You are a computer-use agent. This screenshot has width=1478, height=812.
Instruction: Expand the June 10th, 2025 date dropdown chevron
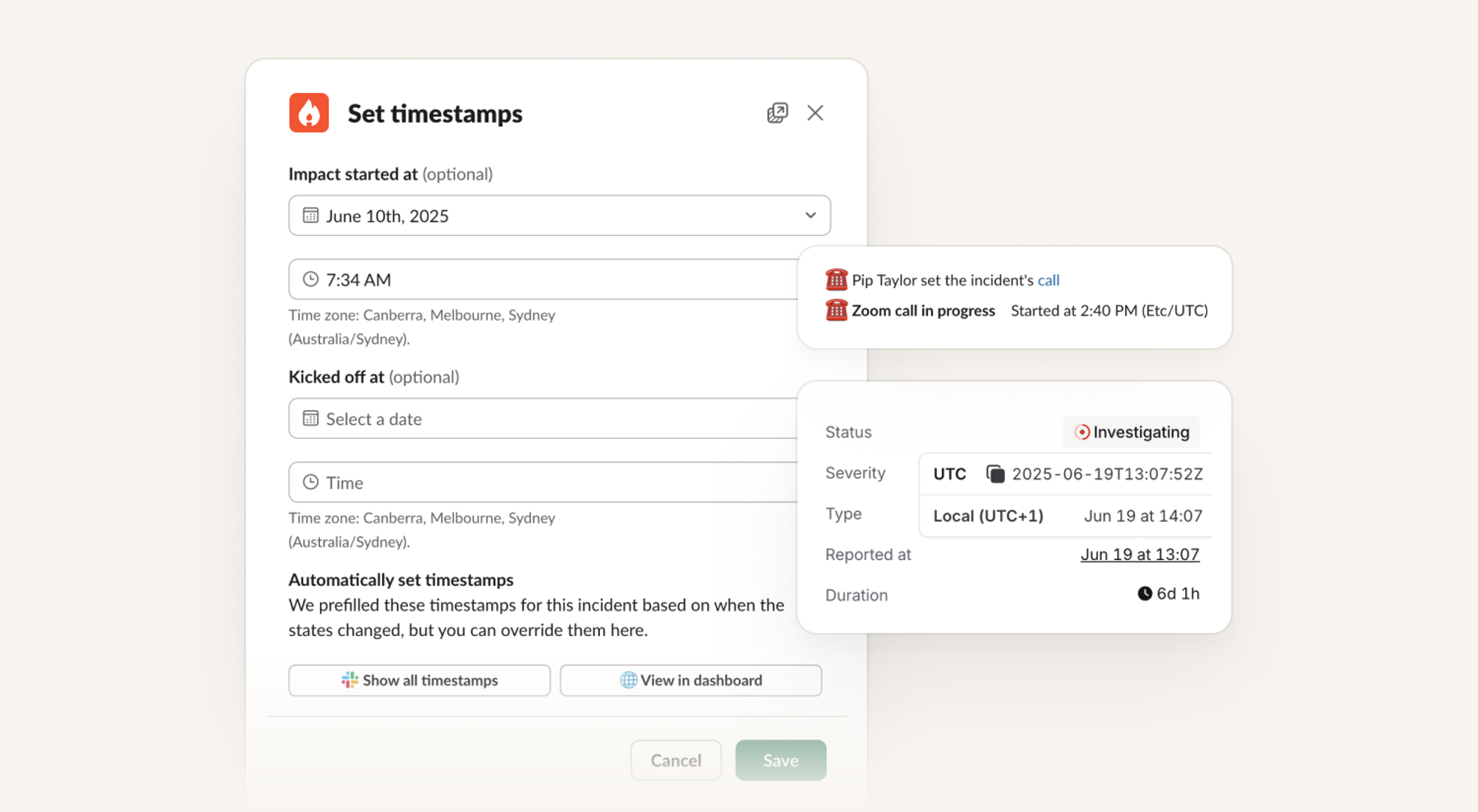[x=810, y=216]
